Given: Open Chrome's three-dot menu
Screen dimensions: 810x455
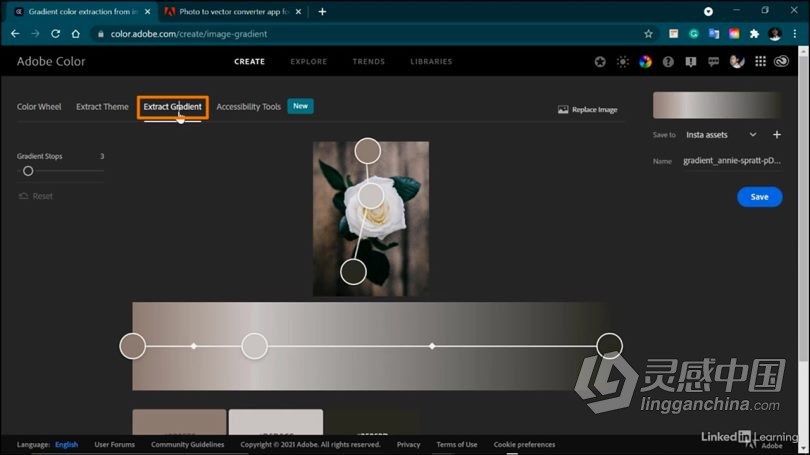Looking at the screenshot, I should coord(795,34).
